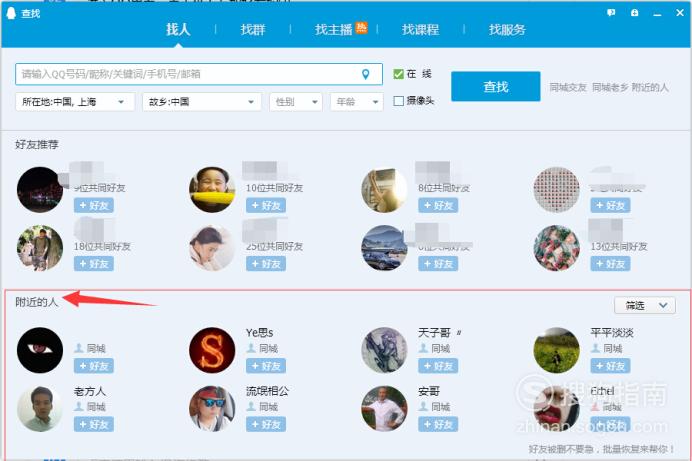Switch to the 找群 tab
Screen dimensions: 692x461
[253, 30]
